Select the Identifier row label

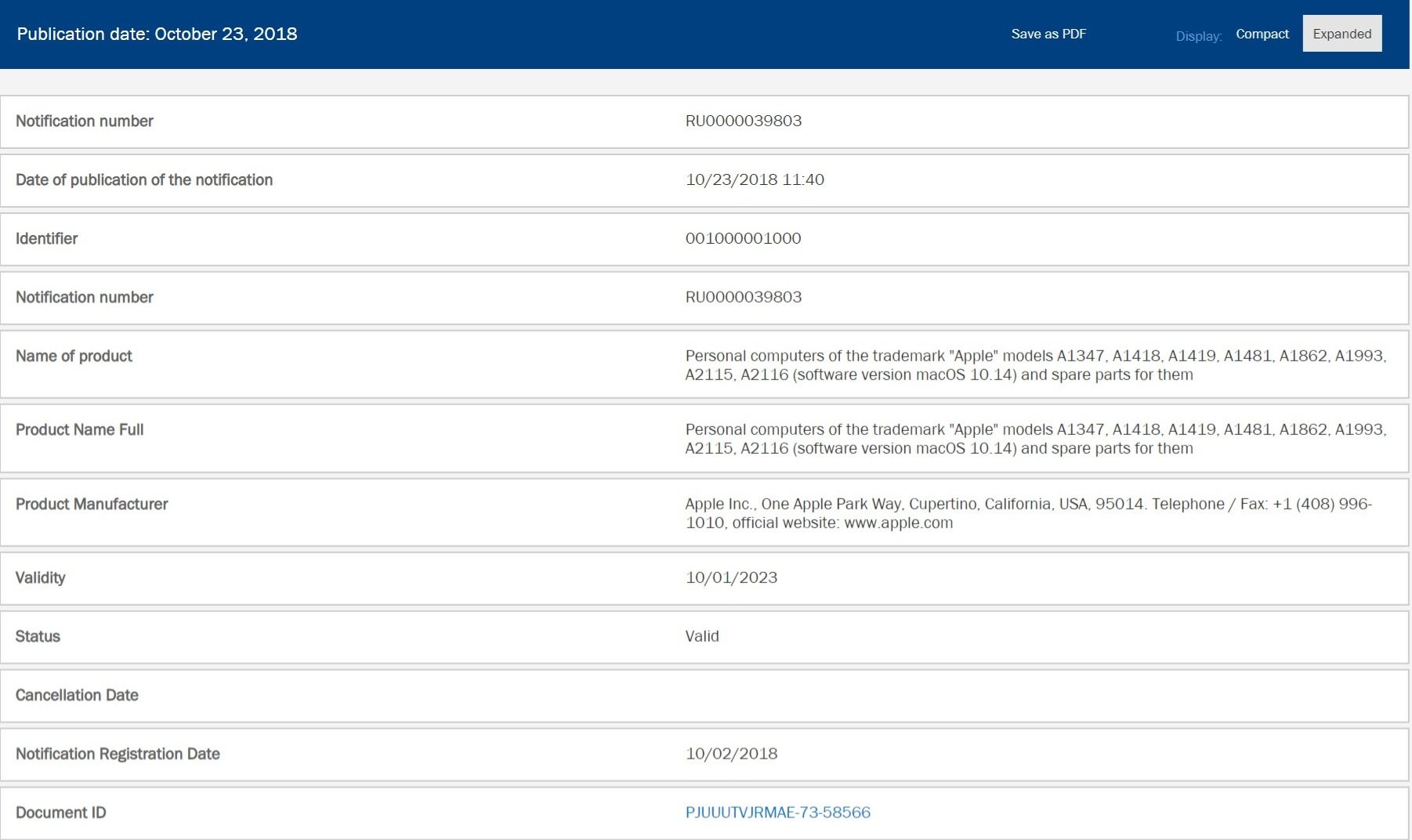(x=46, y=239)
